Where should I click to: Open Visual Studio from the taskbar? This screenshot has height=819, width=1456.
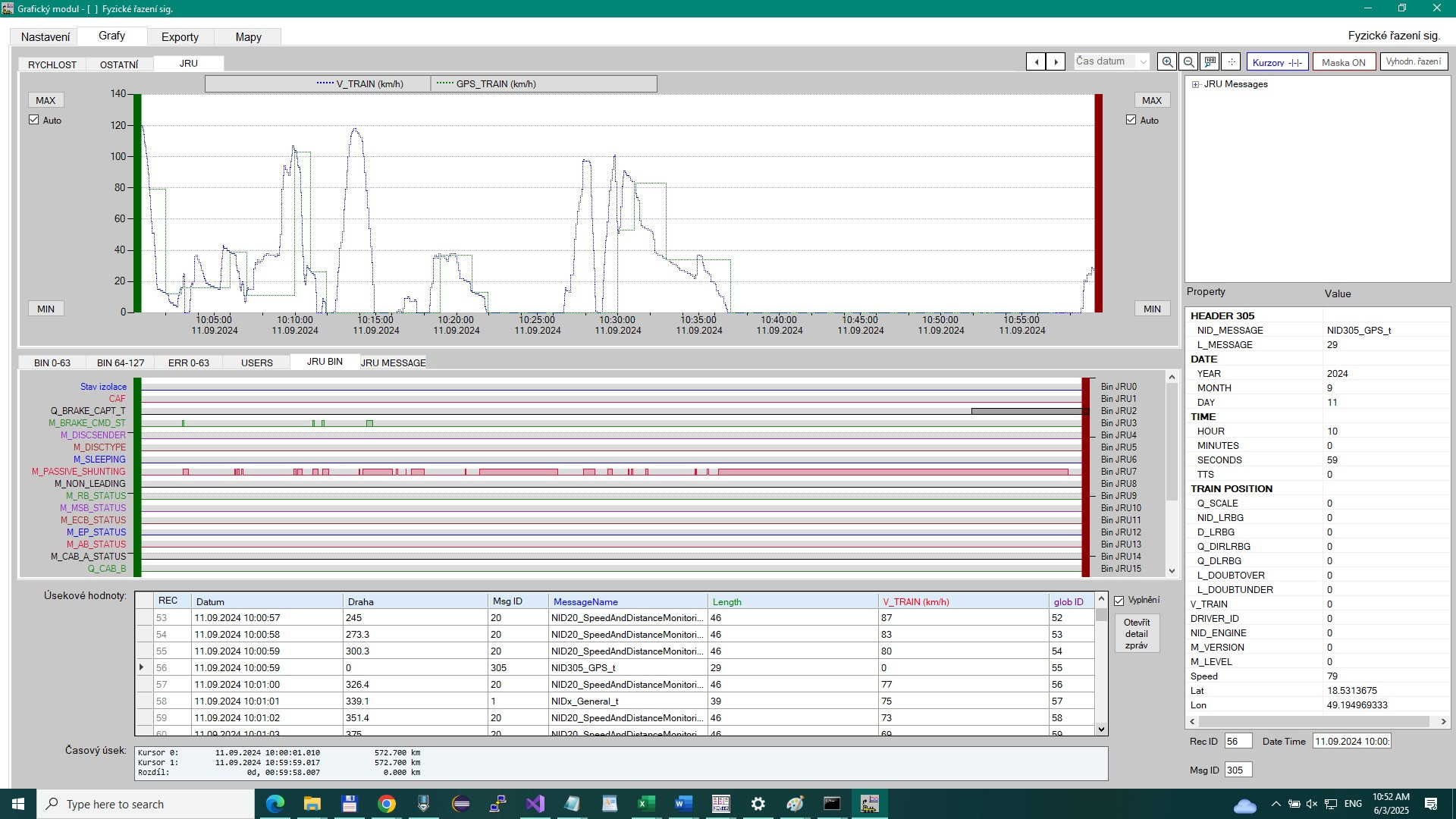[535, 804]
